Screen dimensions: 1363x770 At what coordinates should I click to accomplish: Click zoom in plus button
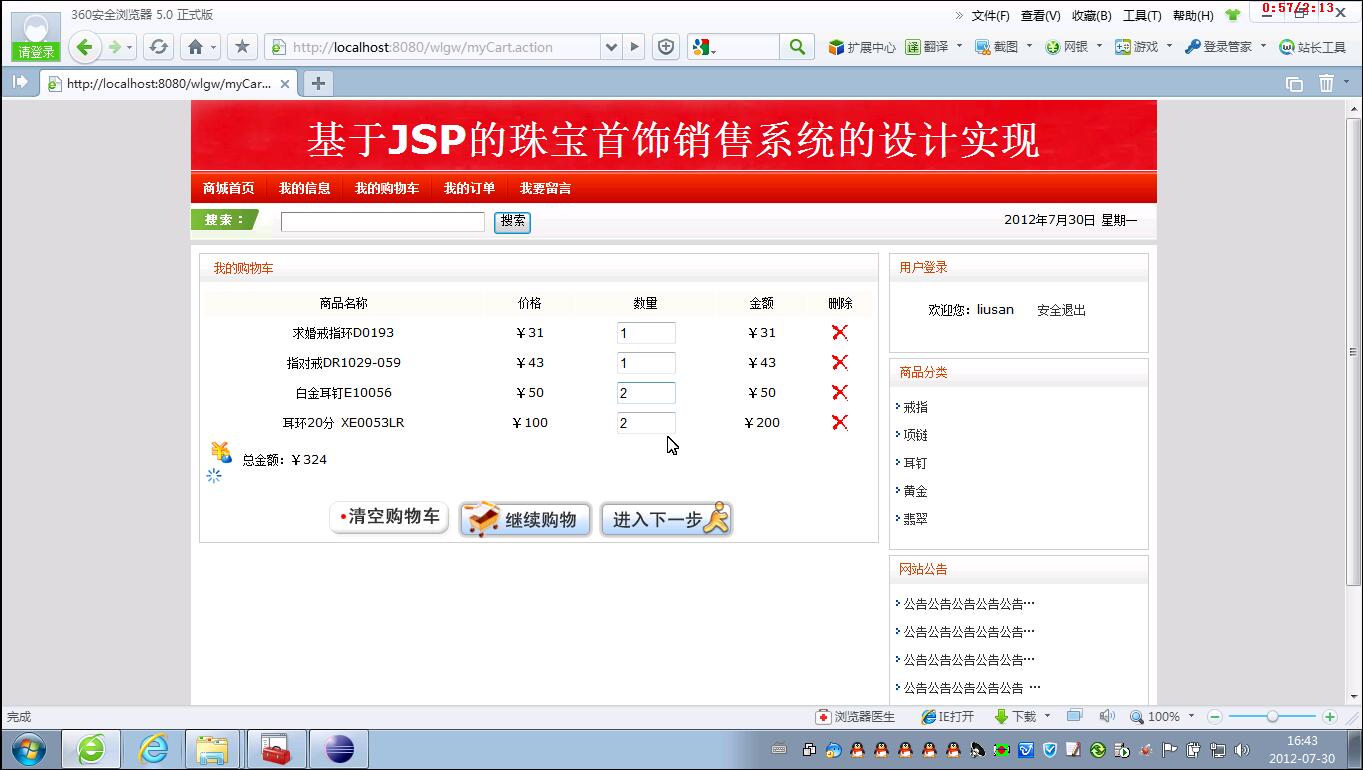pyautogui.click(x=1329, y=717)
